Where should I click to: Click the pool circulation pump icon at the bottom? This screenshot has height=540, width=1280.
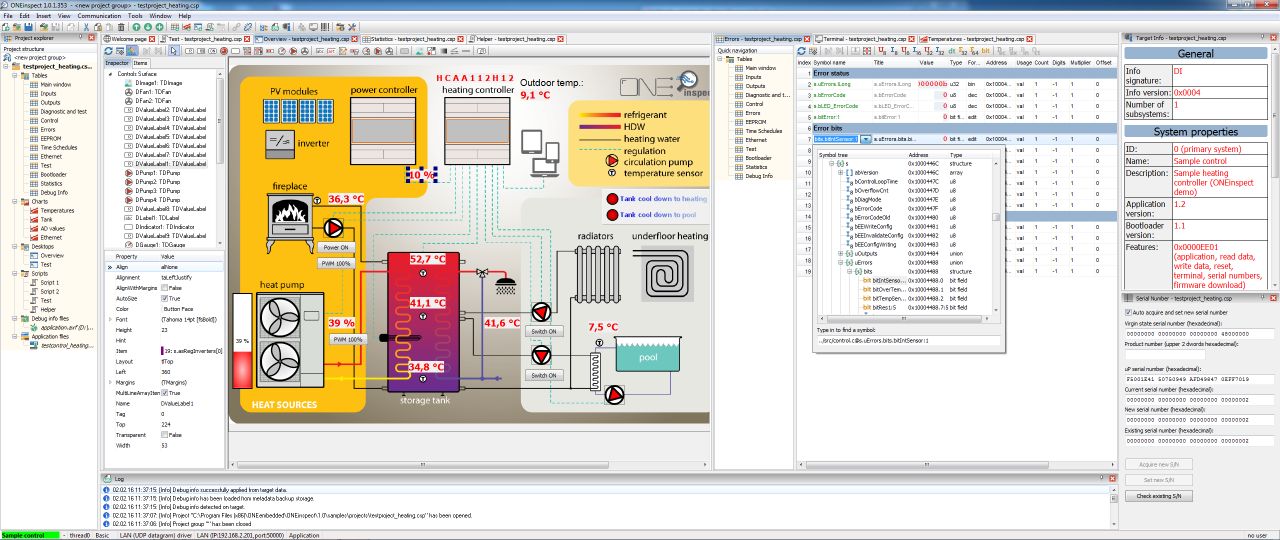(x=613, y=394)
